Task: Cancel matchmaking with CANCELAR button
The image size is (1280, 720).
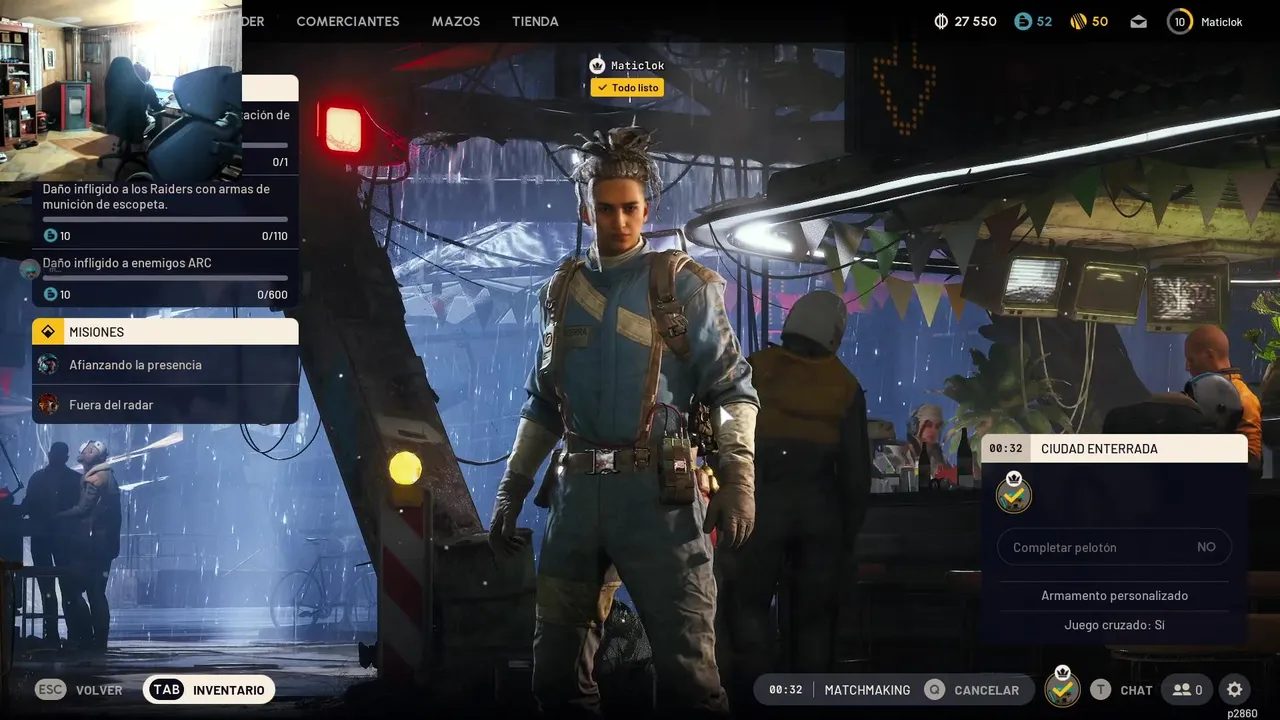Action: click(x=972, y=690)
